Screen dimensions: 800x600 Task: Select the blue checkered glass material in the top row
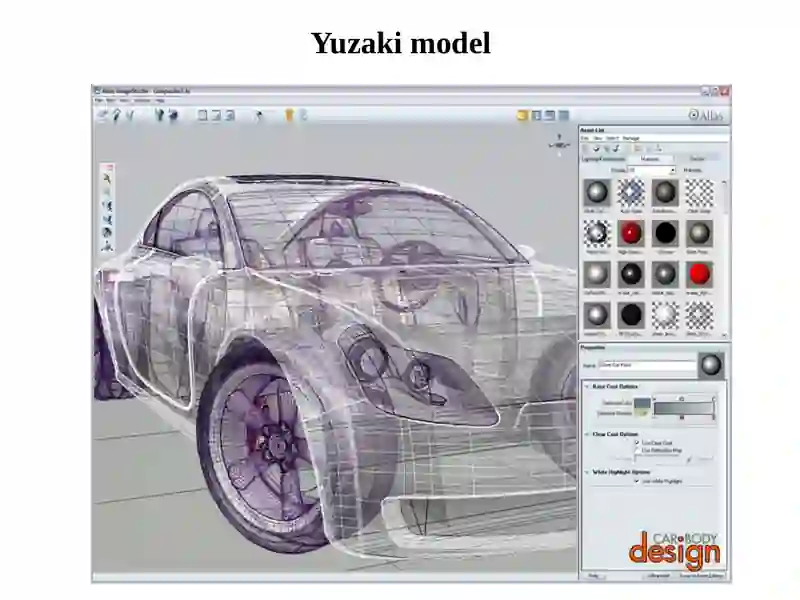coord(631,192)
